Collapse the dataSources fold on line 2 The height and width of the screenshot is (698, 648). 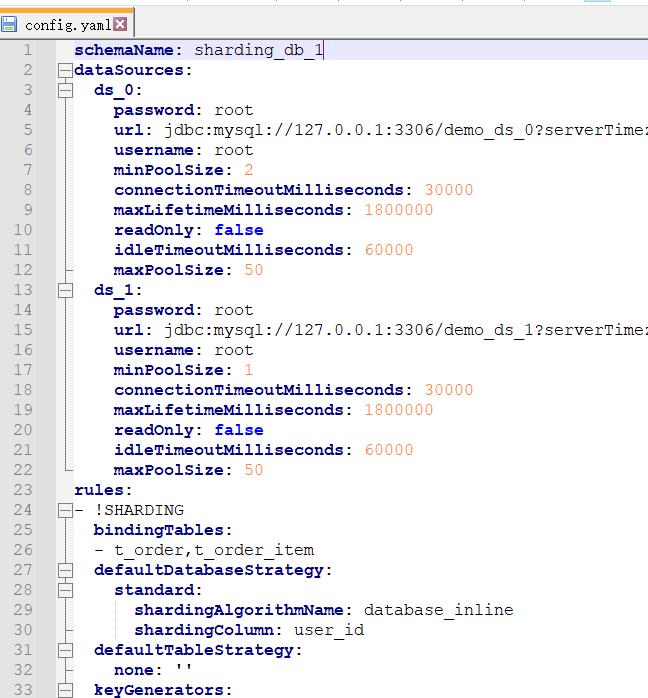click(65, 70)
